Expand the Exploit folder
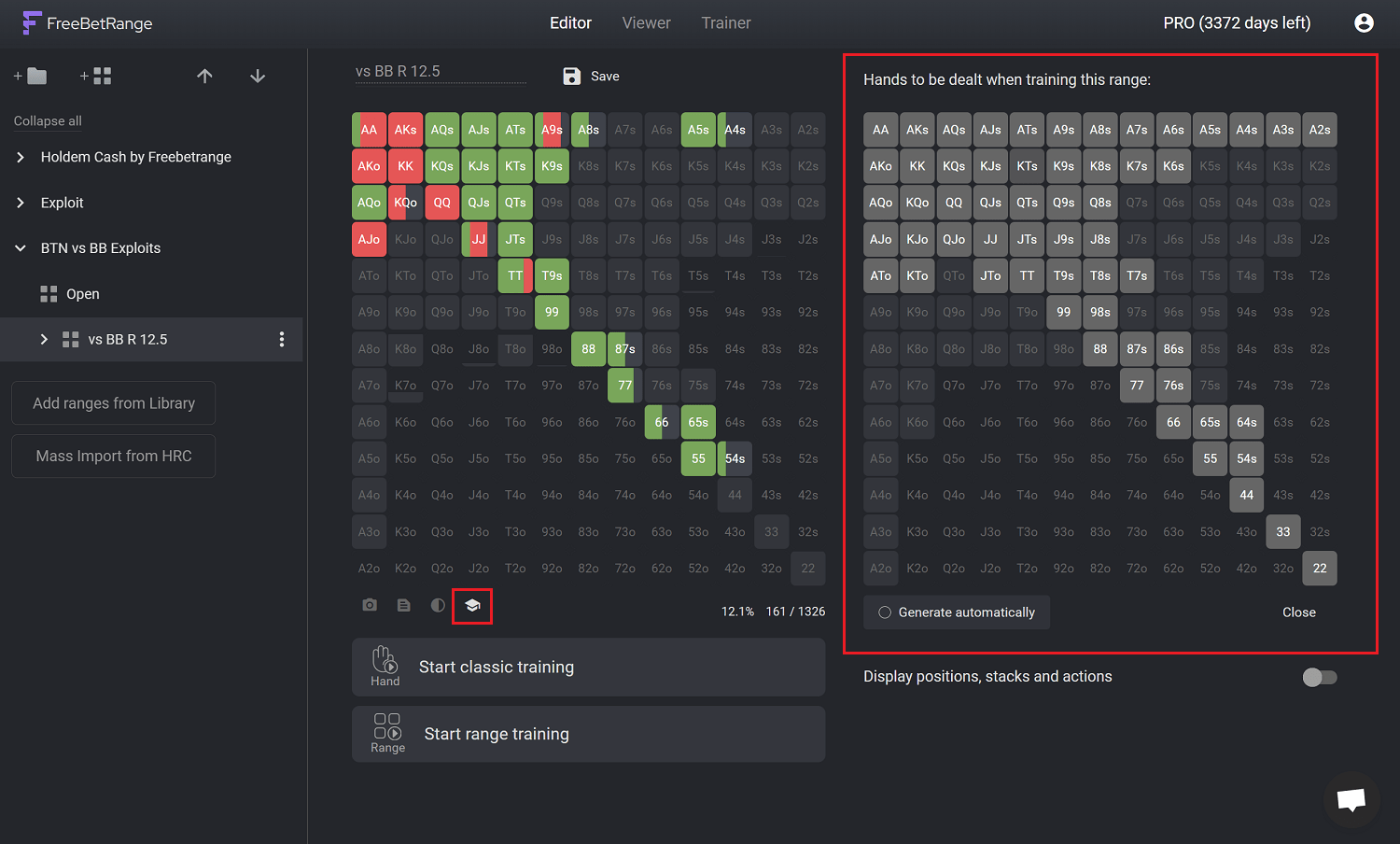The height and width of the screenshot is (844, 1400). click(21, 203)
